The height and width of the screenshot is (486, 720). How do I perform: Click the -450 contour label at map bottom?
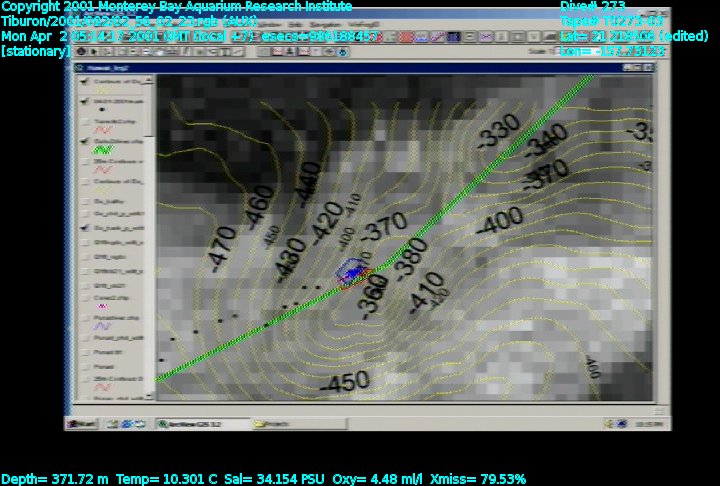(345, 382)
